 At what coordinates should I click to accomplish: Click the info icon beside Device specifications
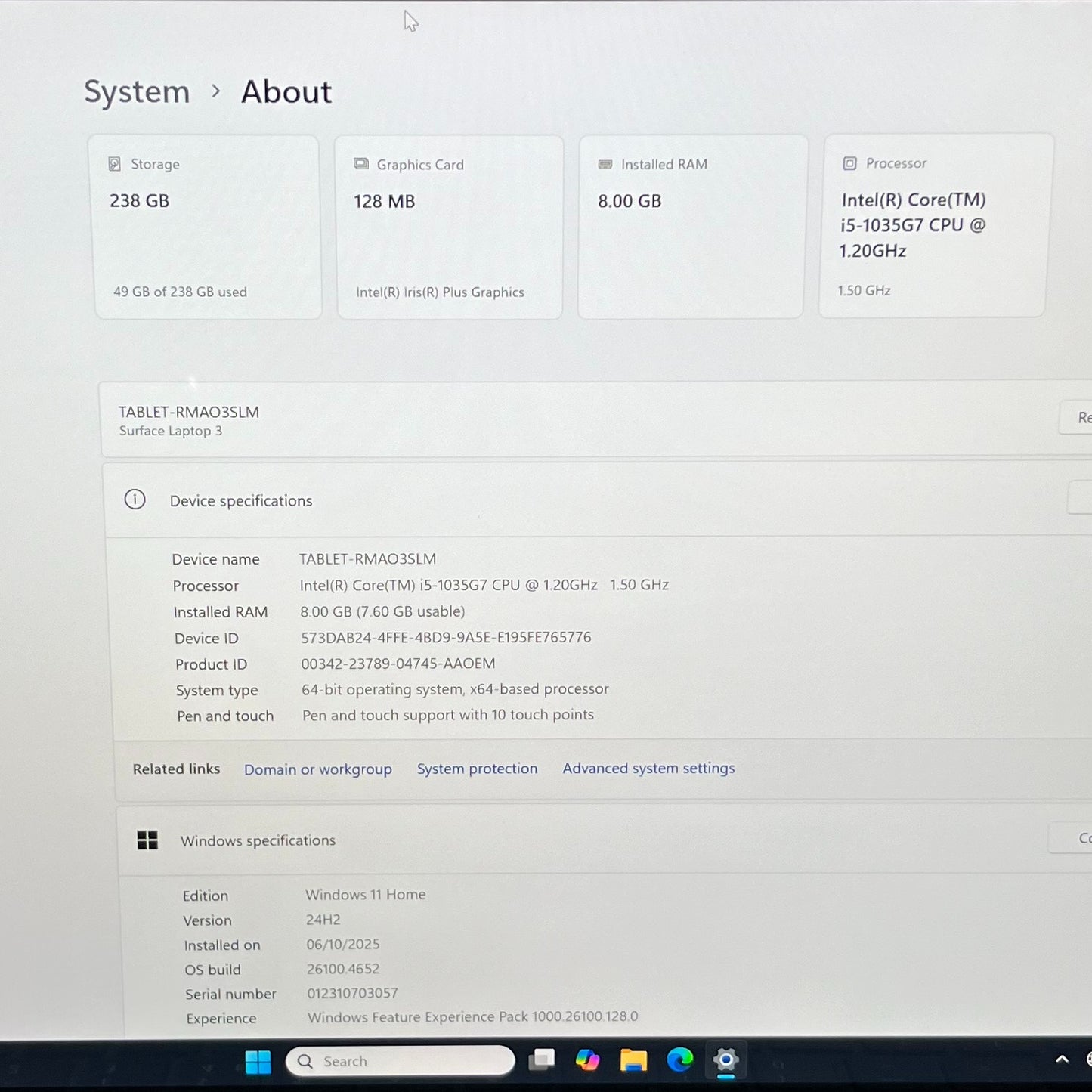(135, 500)
